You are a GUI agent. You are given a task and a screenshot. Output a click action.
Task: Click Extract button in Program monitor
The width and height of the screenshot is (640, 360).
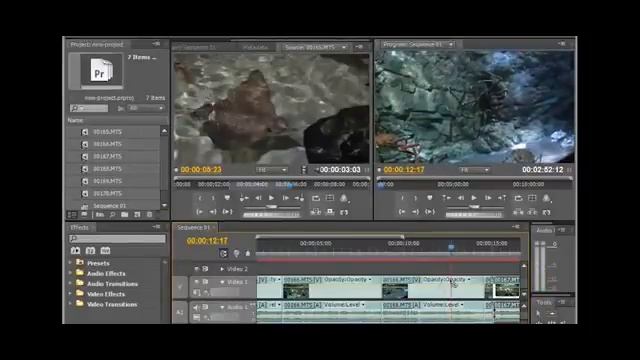pyautogui.click(x=532, y=212)
